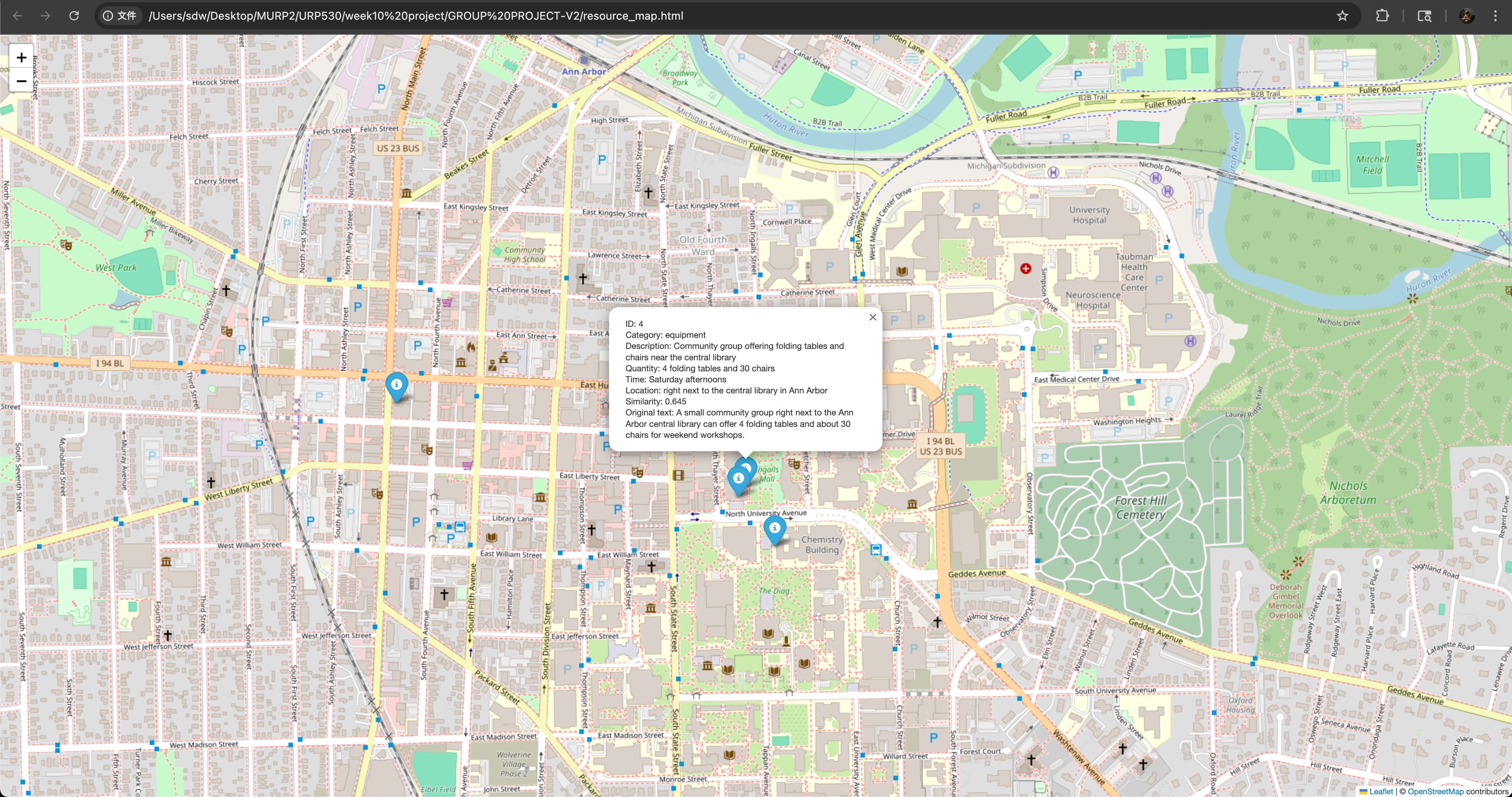The width and height of the screenshot is (1512, 797).
Task: Click the Forest Hill Cemetery label
Action: 1141,508
